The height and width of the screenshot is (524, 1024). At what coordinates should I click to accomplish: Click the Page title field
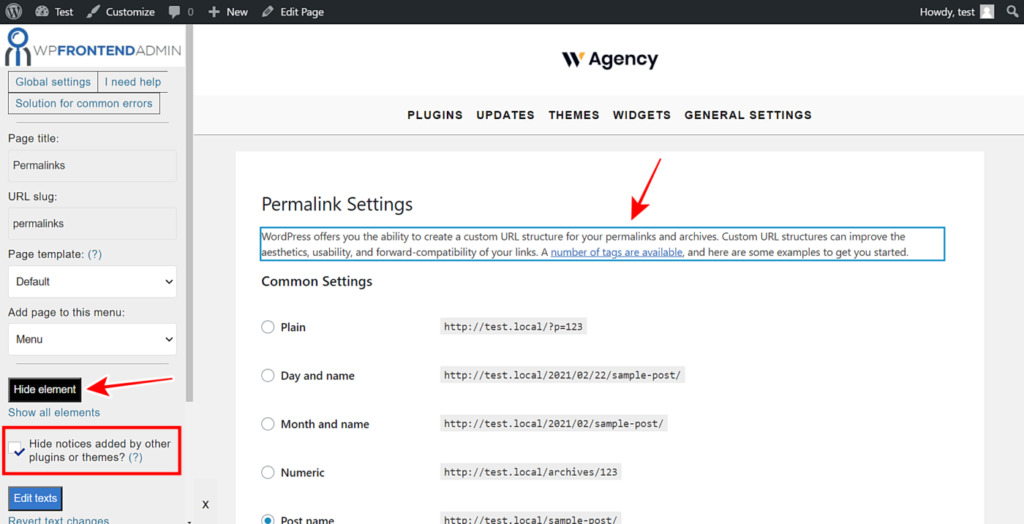[x=92, y=166]
